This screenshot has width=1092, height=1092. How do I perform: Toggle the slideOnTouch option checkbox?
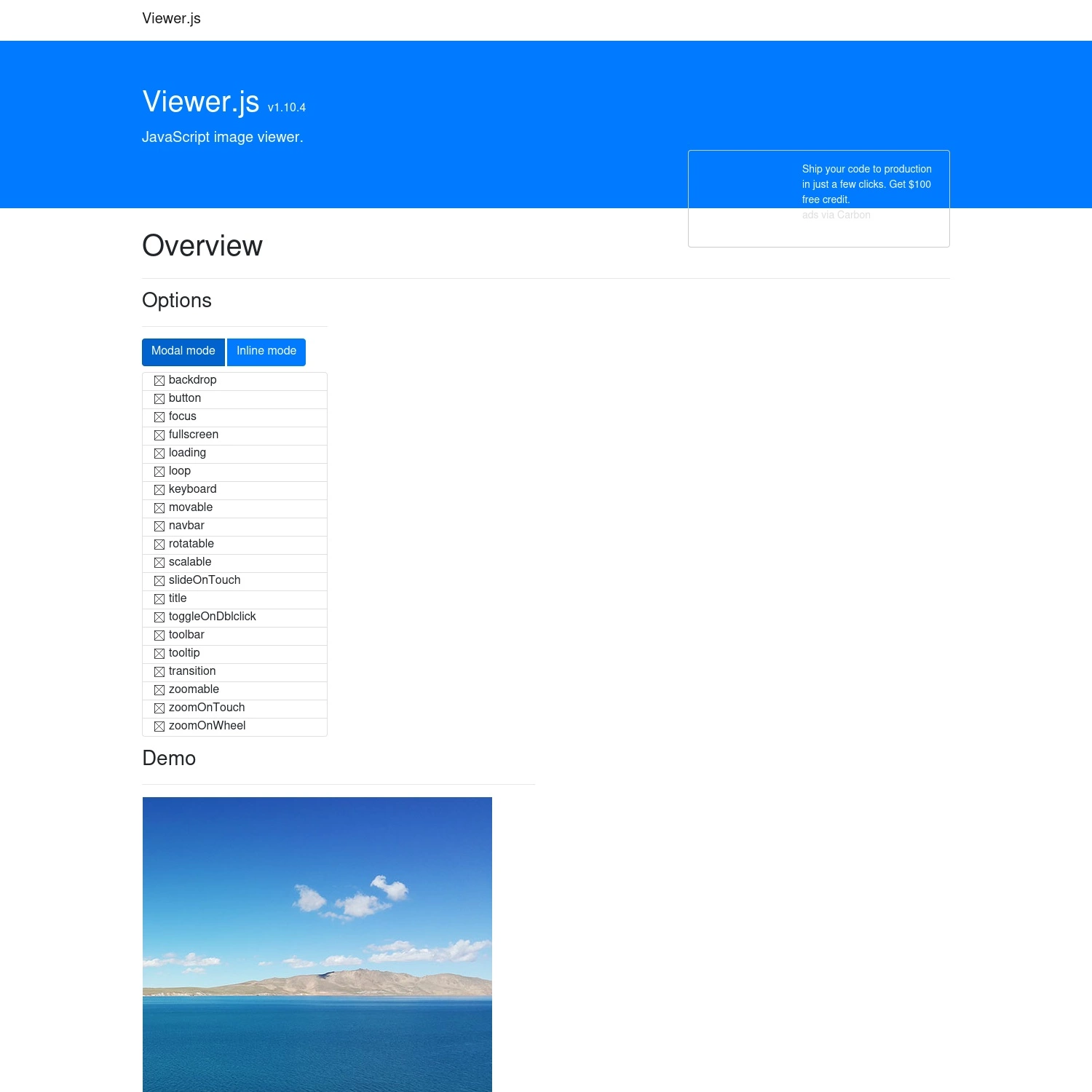tap(159, 581)
